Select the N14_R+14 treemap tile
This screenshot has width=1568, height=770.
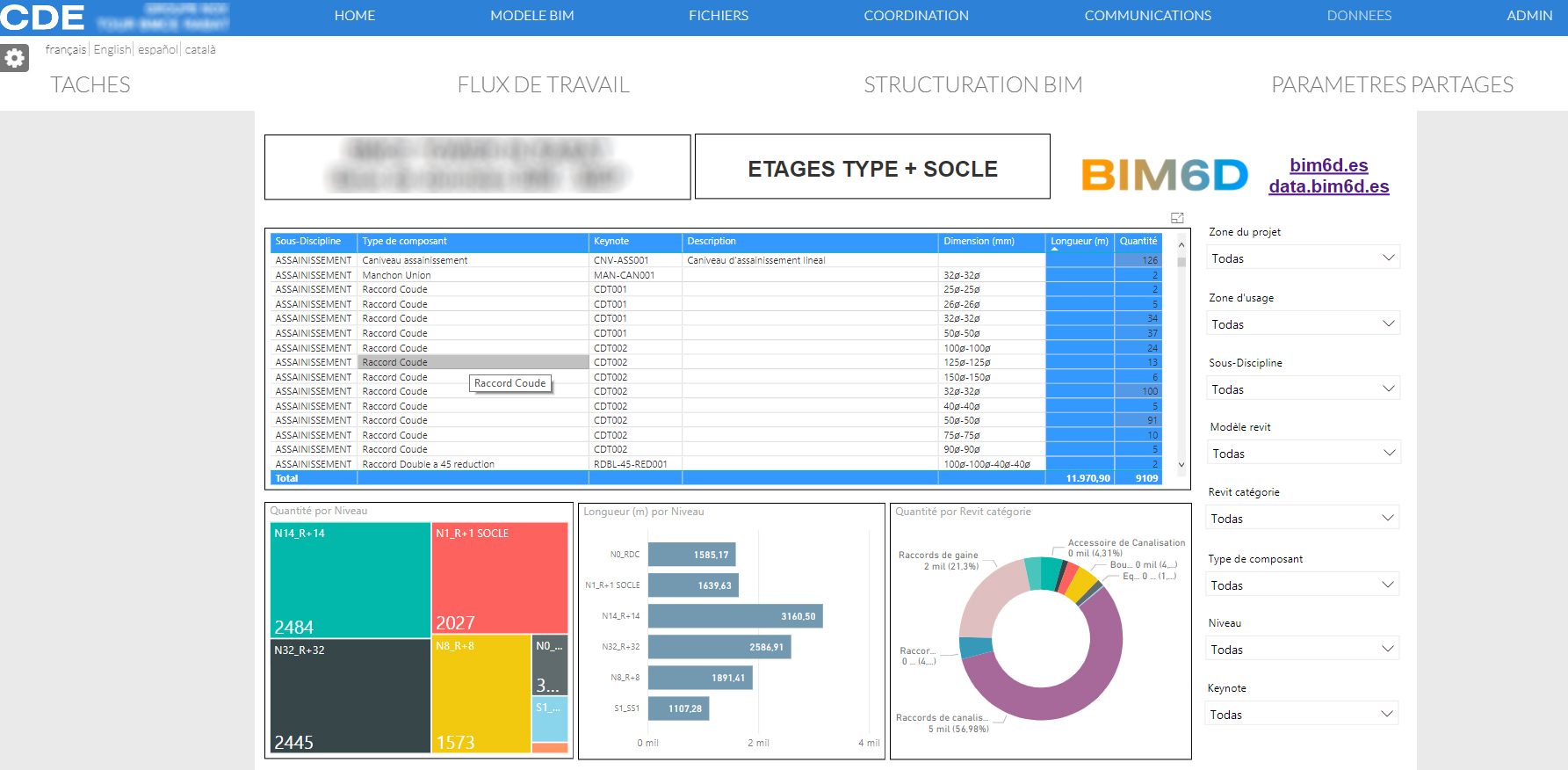click(x=350, y=578)
